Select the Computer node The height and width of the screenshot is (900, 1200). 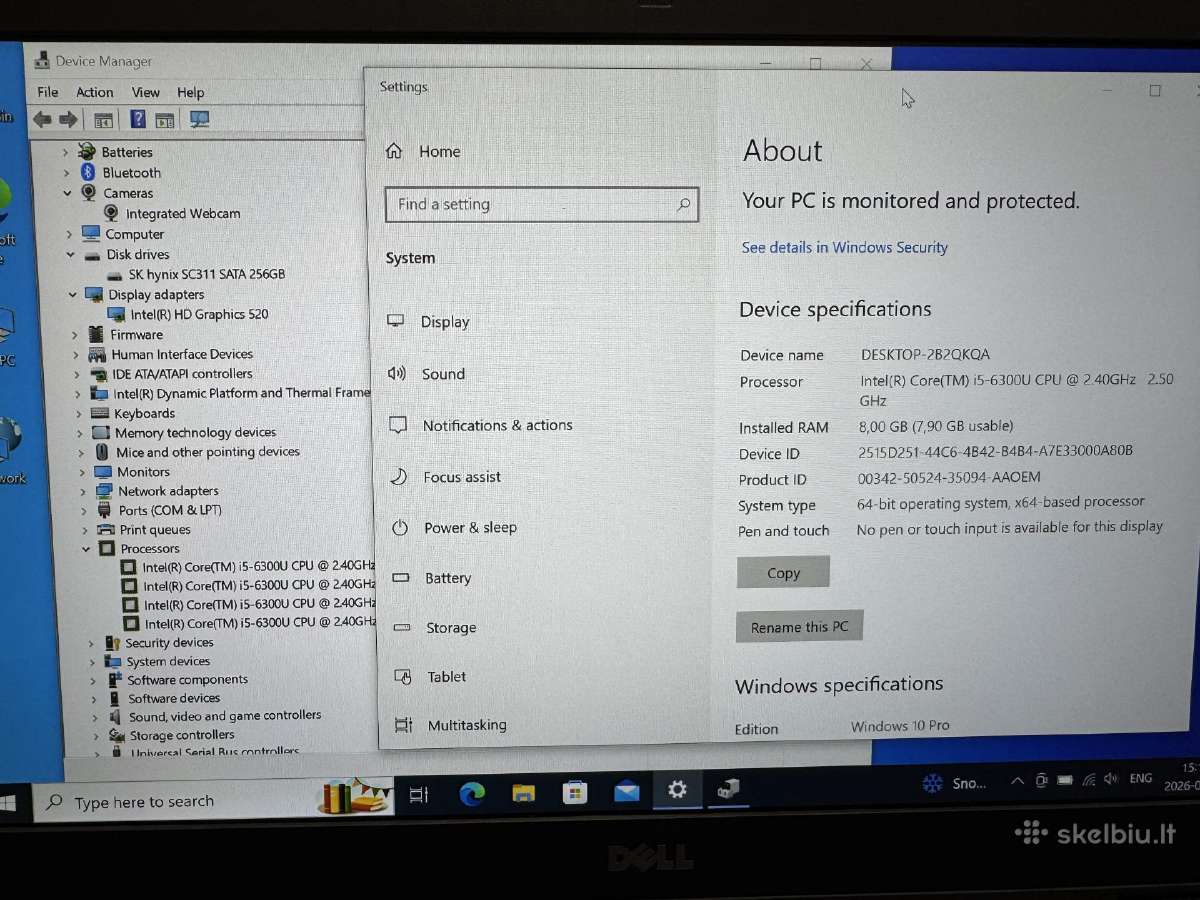click(x=134, y=234)
